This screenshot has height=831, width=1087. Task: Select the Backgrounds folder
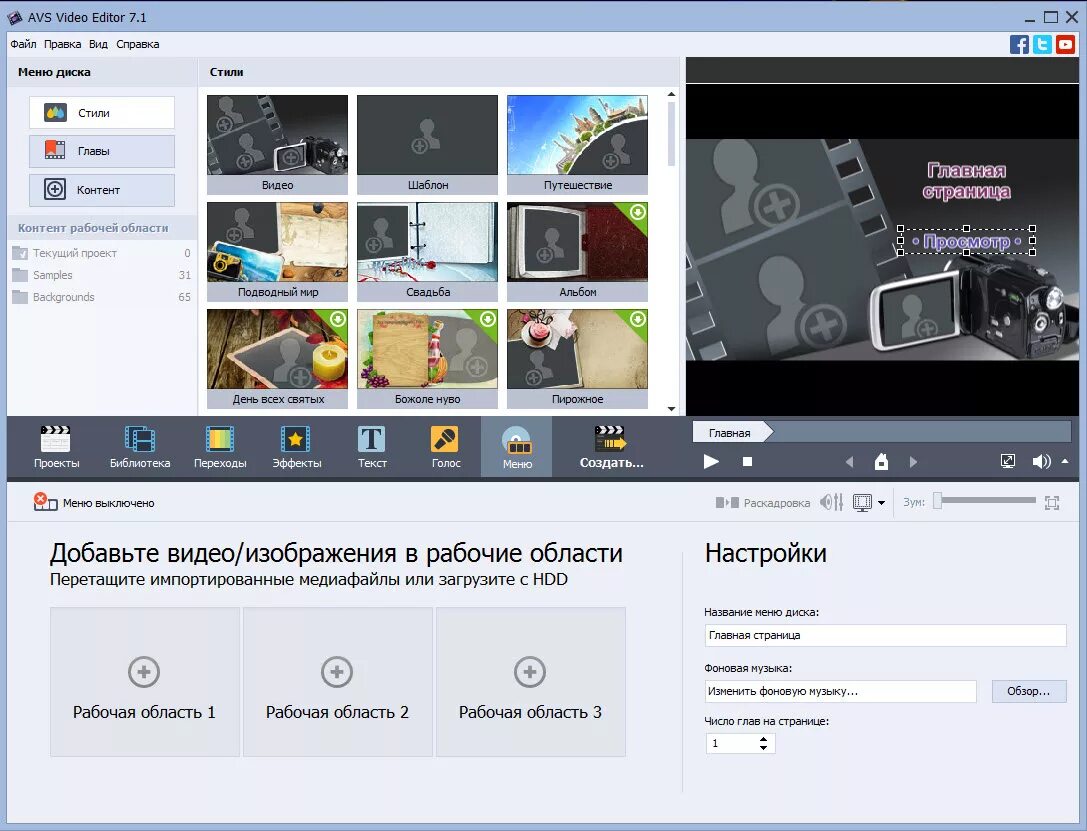101,297
